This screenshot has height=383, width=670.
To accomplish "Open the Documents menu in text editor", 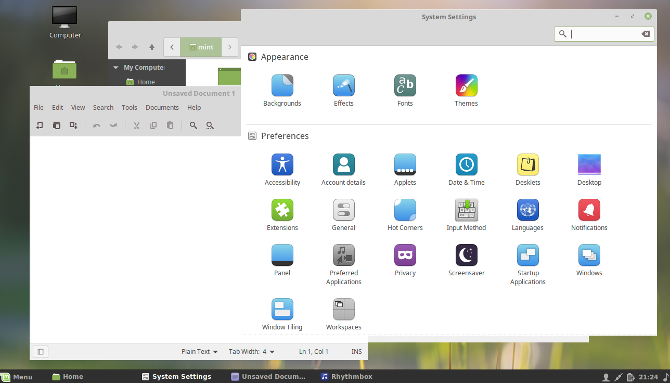I will (x=162, y=108).
